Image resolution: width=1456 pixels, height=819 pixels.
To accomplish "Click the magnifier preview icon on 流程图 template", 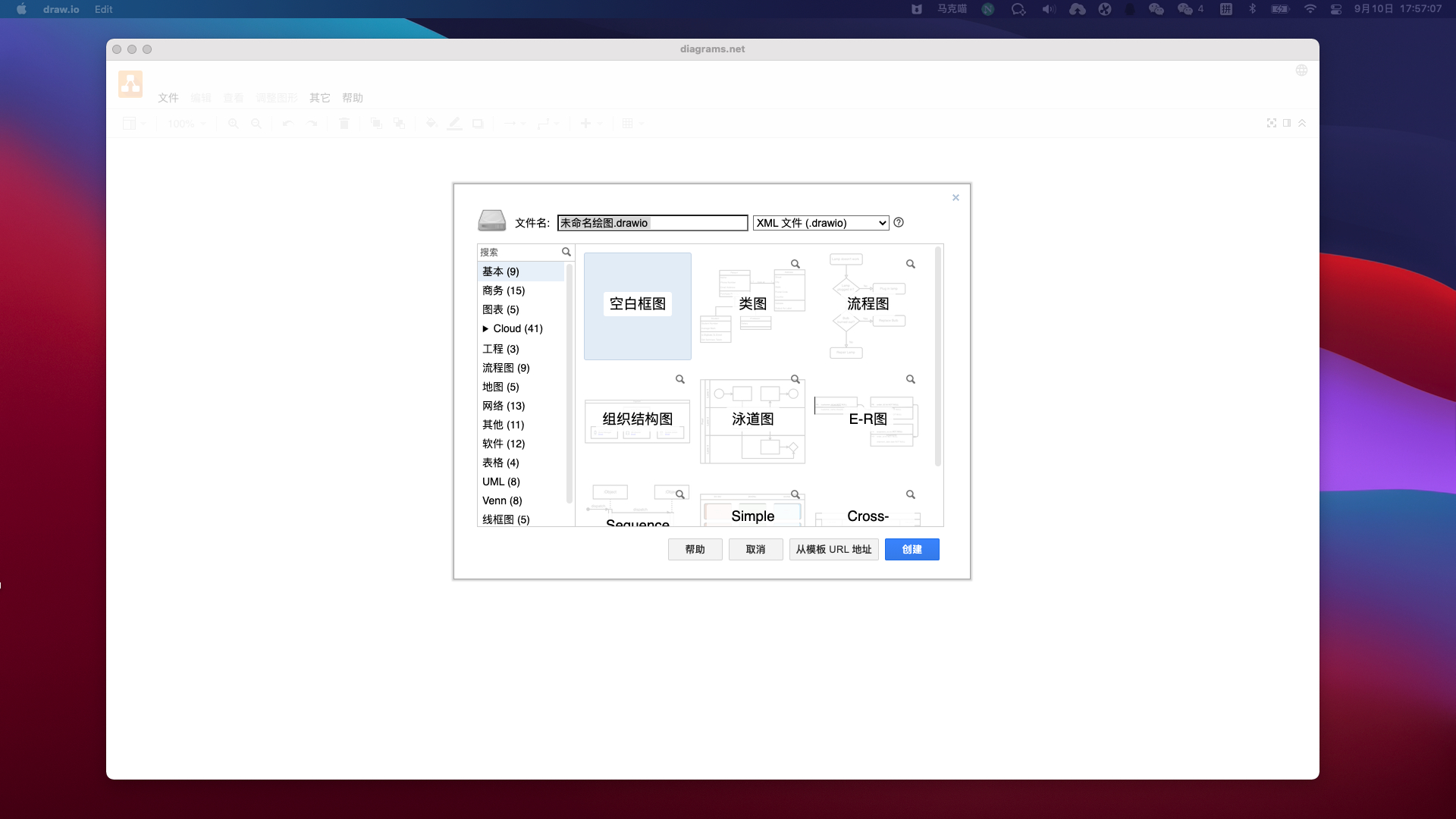I will pos(911,264).
